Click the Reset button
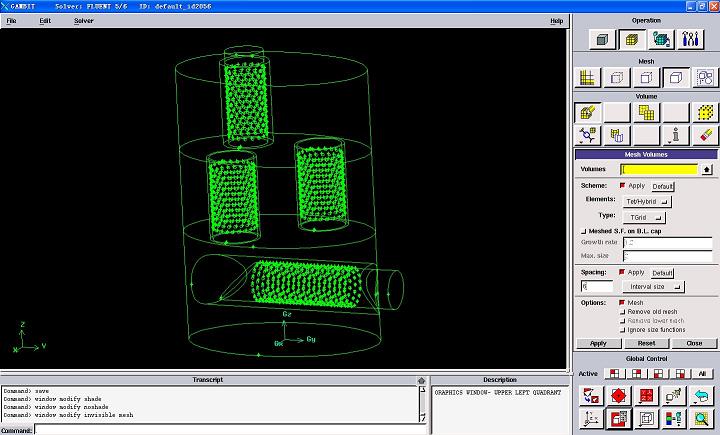720x435 pixels. click(646, 343)
